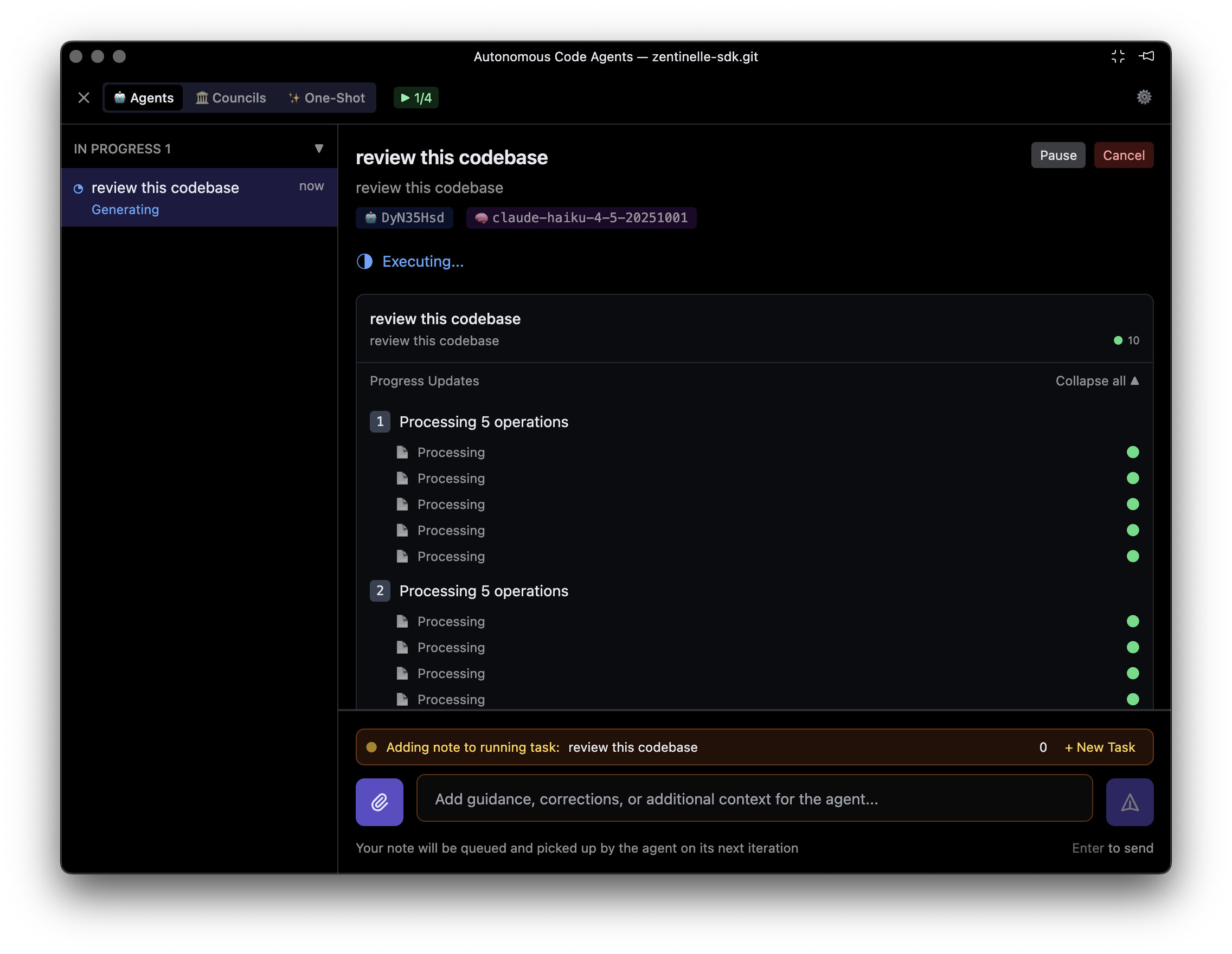This screenshot has width=1232, height=954.
Task: Click the green status dot showing 10
Action: click(x=1118, y=340)
